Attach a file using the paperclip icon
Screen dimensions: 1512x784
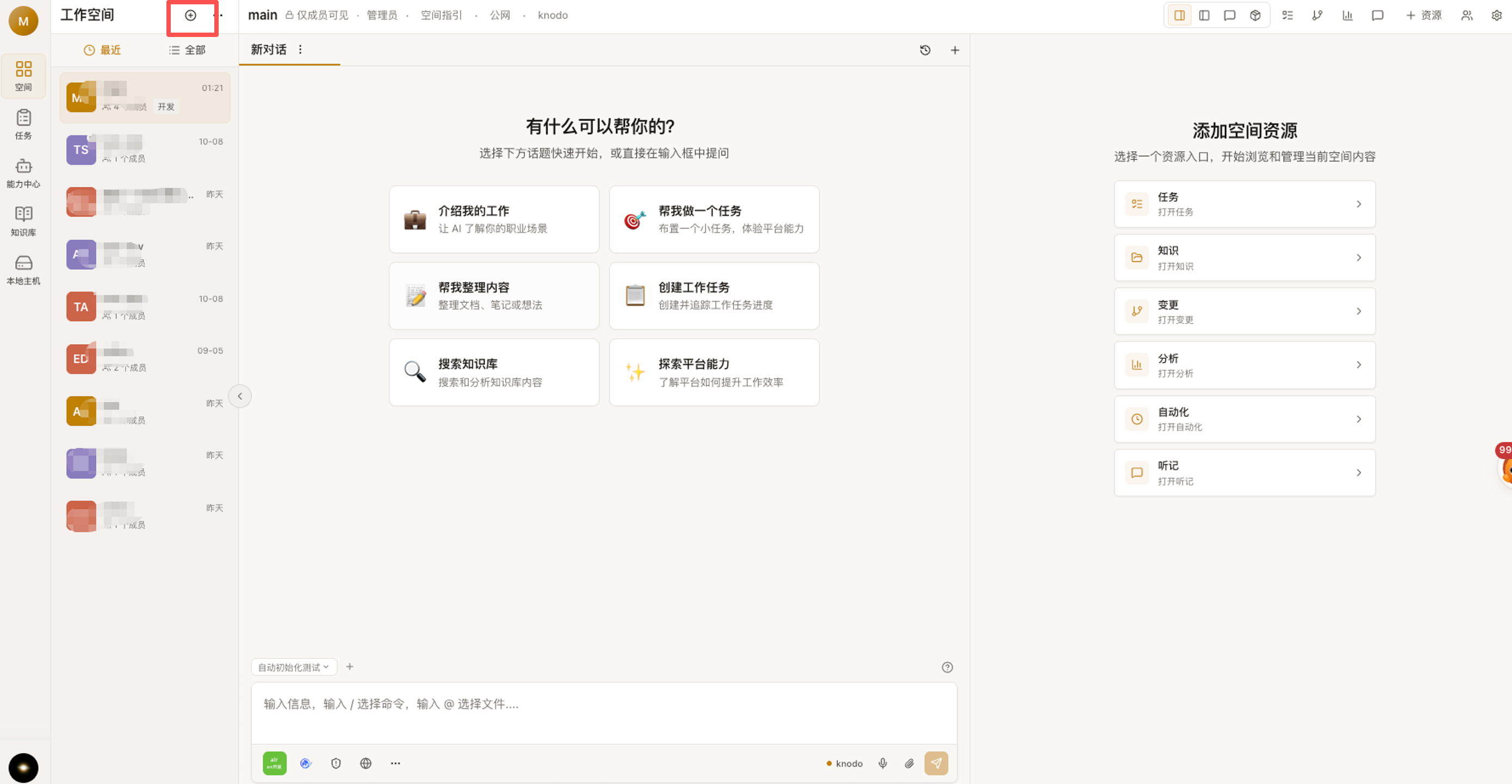909,763
